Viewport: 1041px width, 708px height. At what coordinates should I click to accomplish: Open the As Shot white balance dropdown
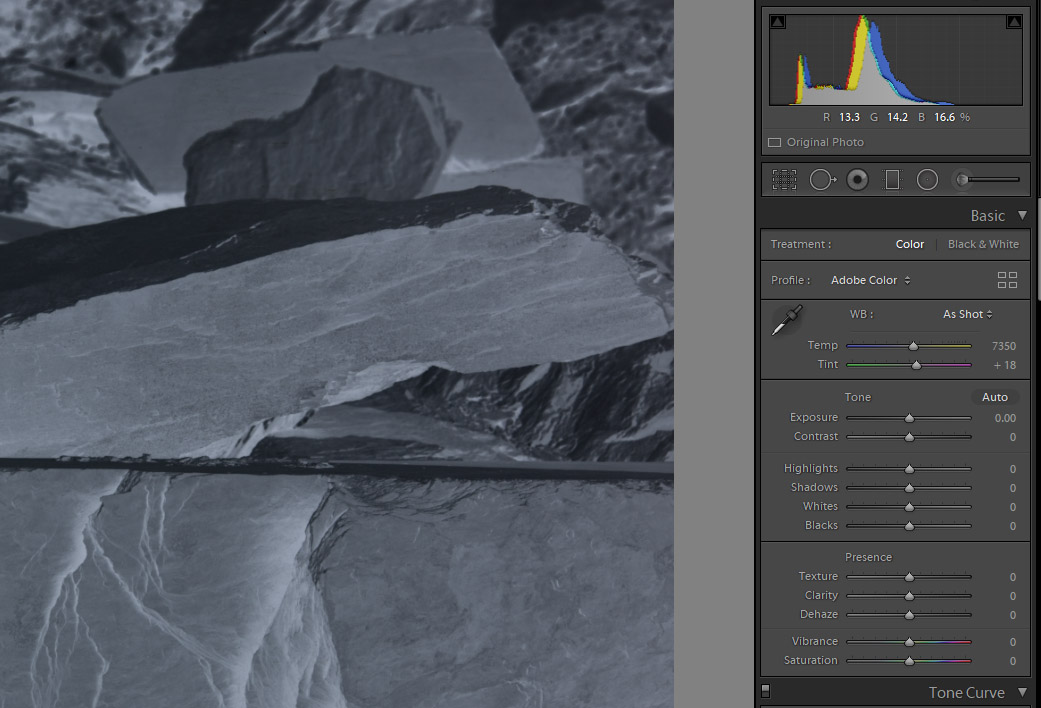967,314
